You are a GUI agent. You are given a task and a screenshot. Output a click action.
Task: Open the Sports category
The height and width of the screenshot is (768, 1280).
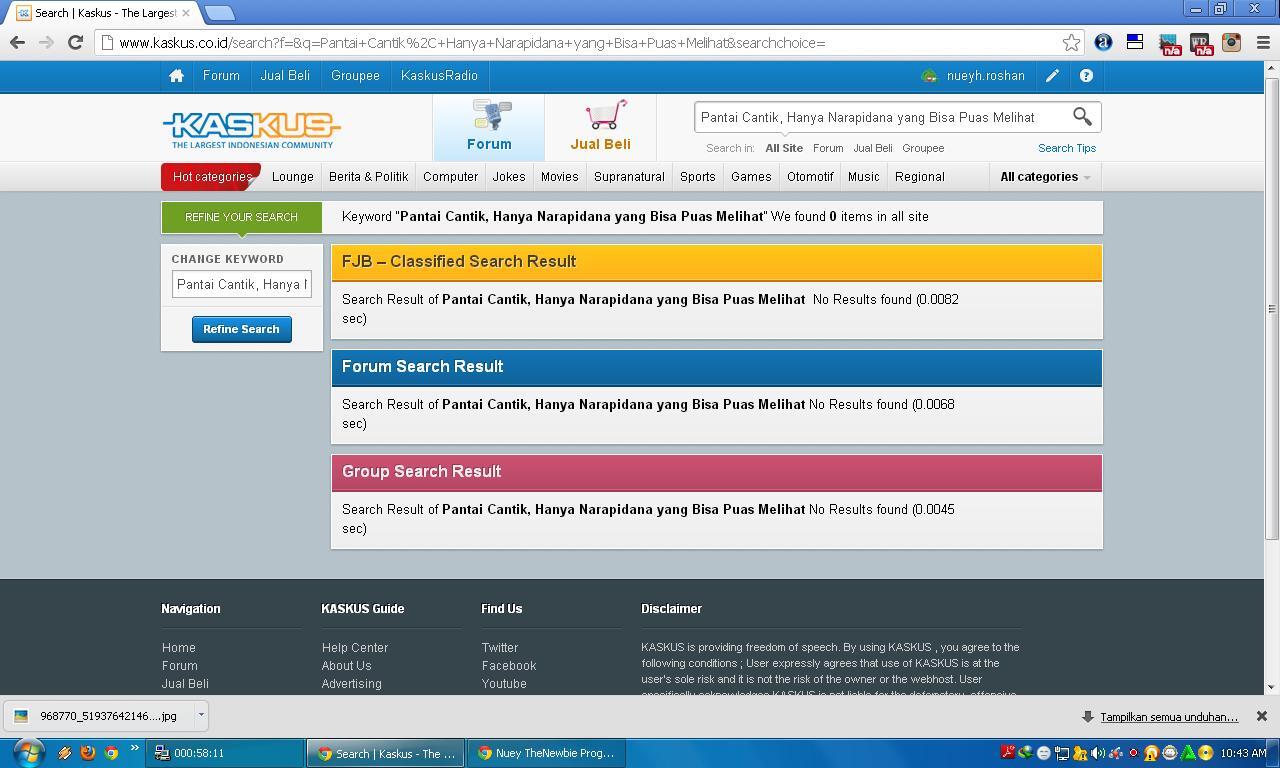pyautogui.click(x=697, y=177)
